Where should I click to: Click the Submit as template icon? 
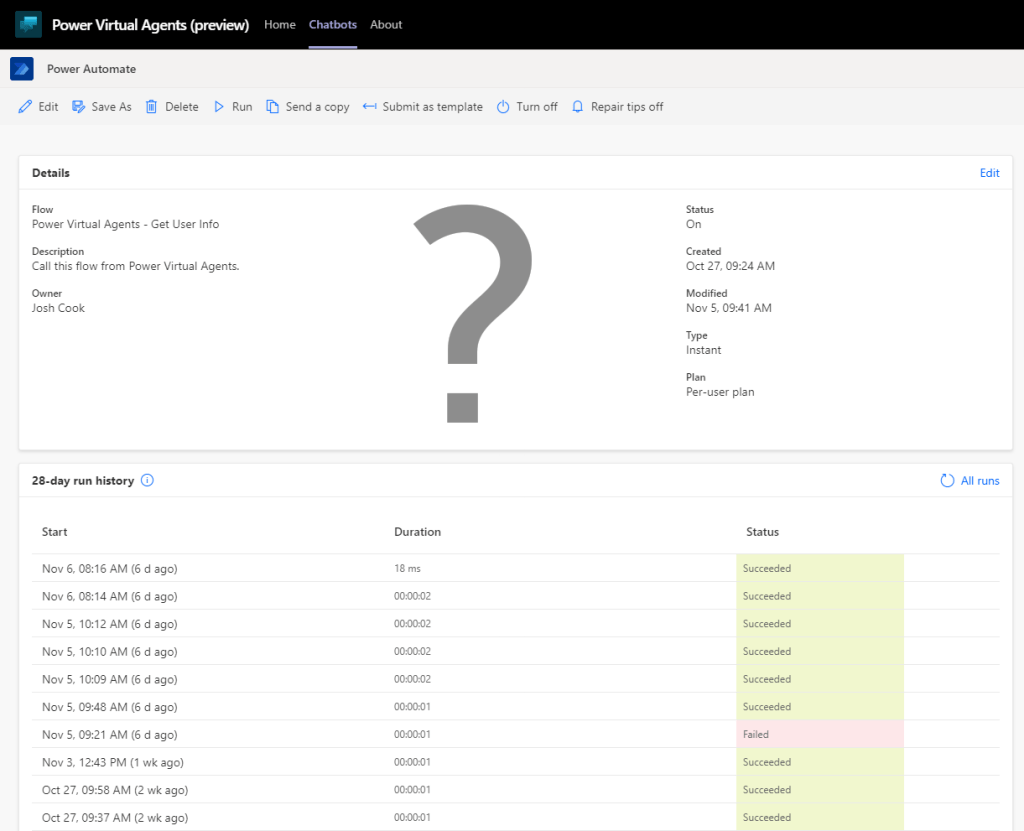point(369,106)
